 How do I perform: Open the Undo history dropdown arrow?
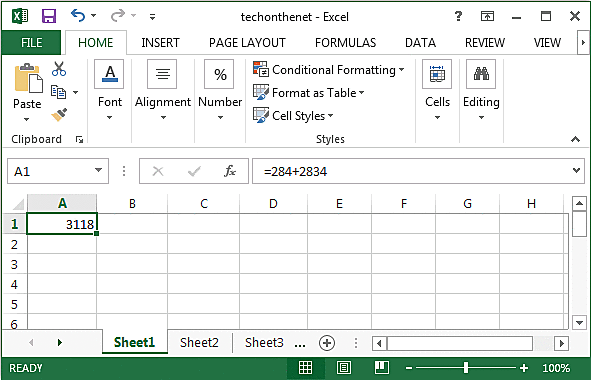pos(93,16)
